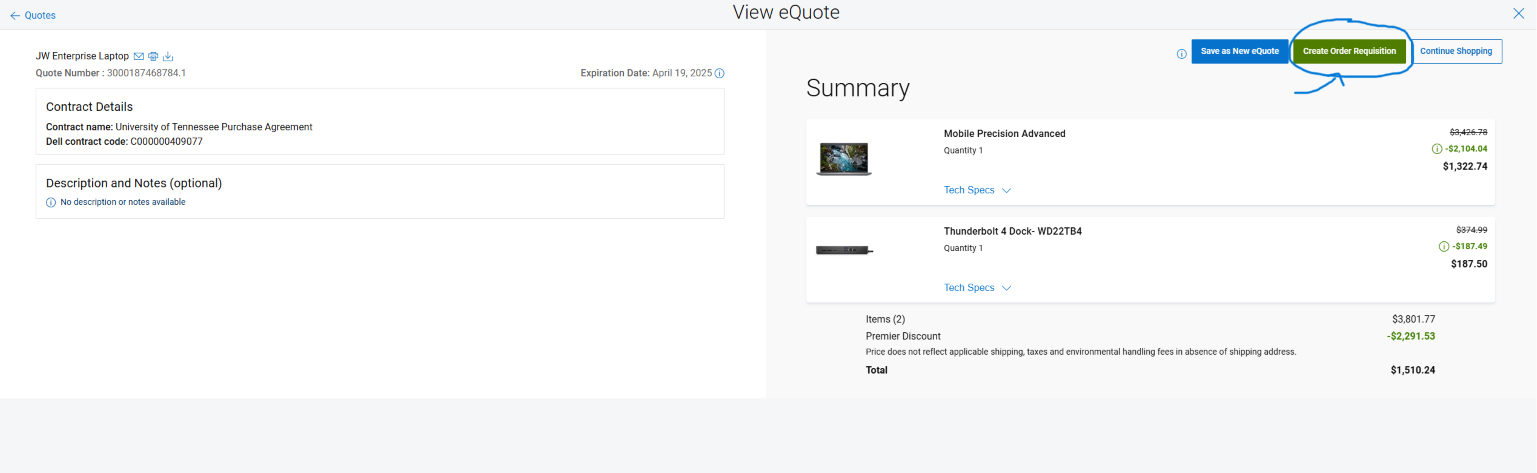1537x473 pixels.
Task: Download the eQuote file
Action: pos(168,56)
